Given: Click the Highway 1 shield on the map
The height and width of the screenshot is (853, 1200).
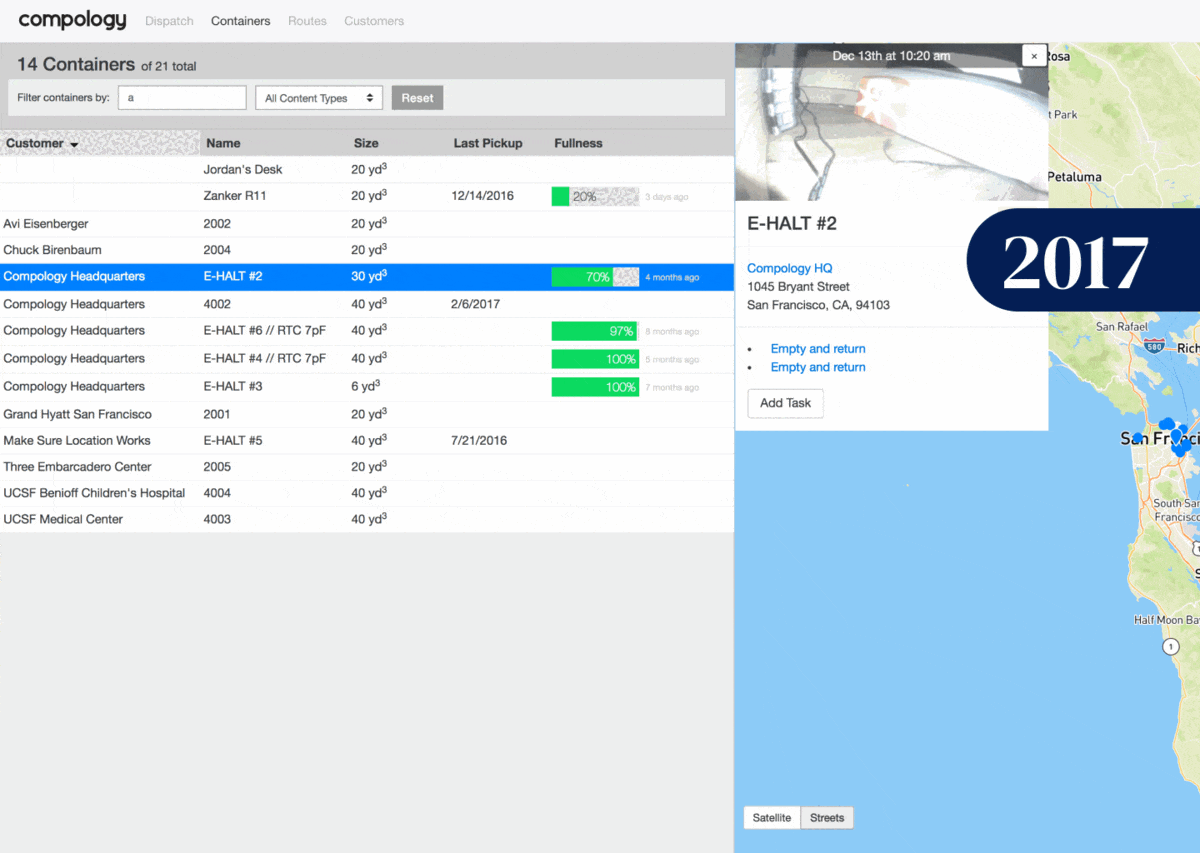Looking at the screenshot, I should coord(1170,647).
